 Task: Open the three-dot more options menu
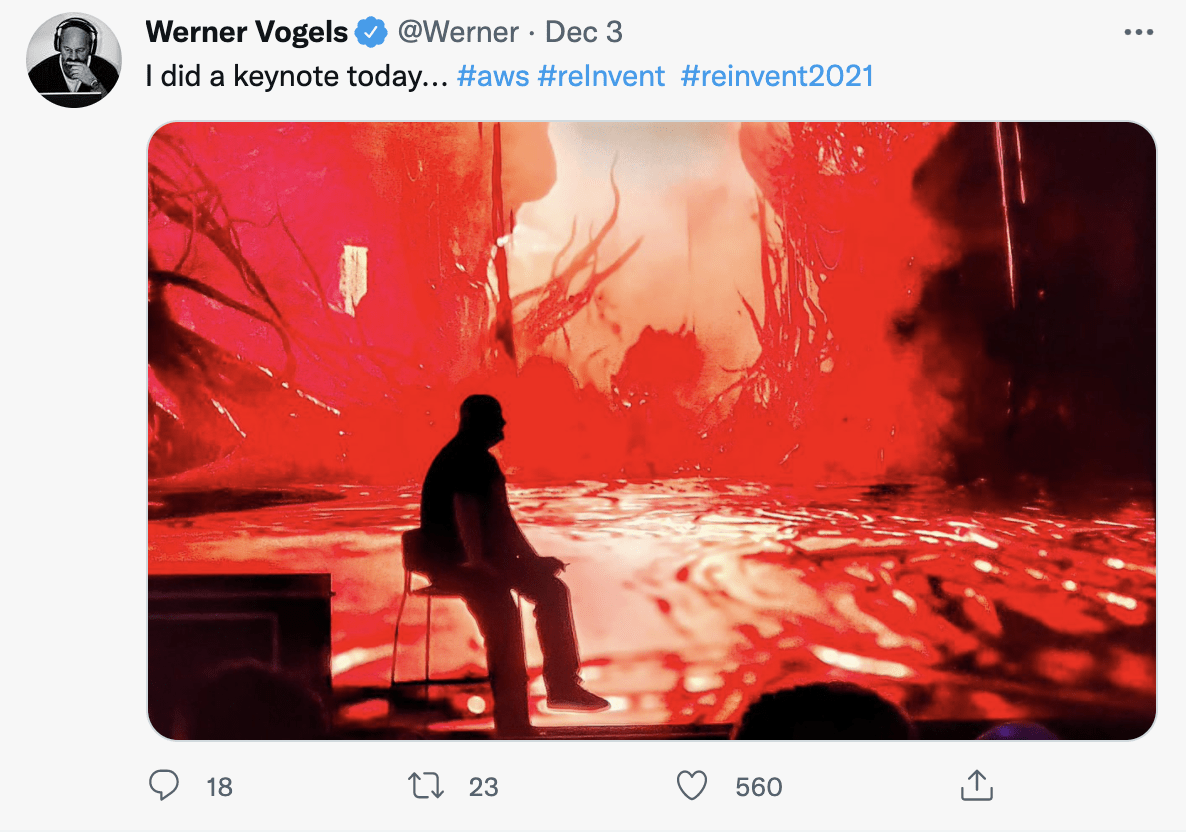(x=1138, y=32)
